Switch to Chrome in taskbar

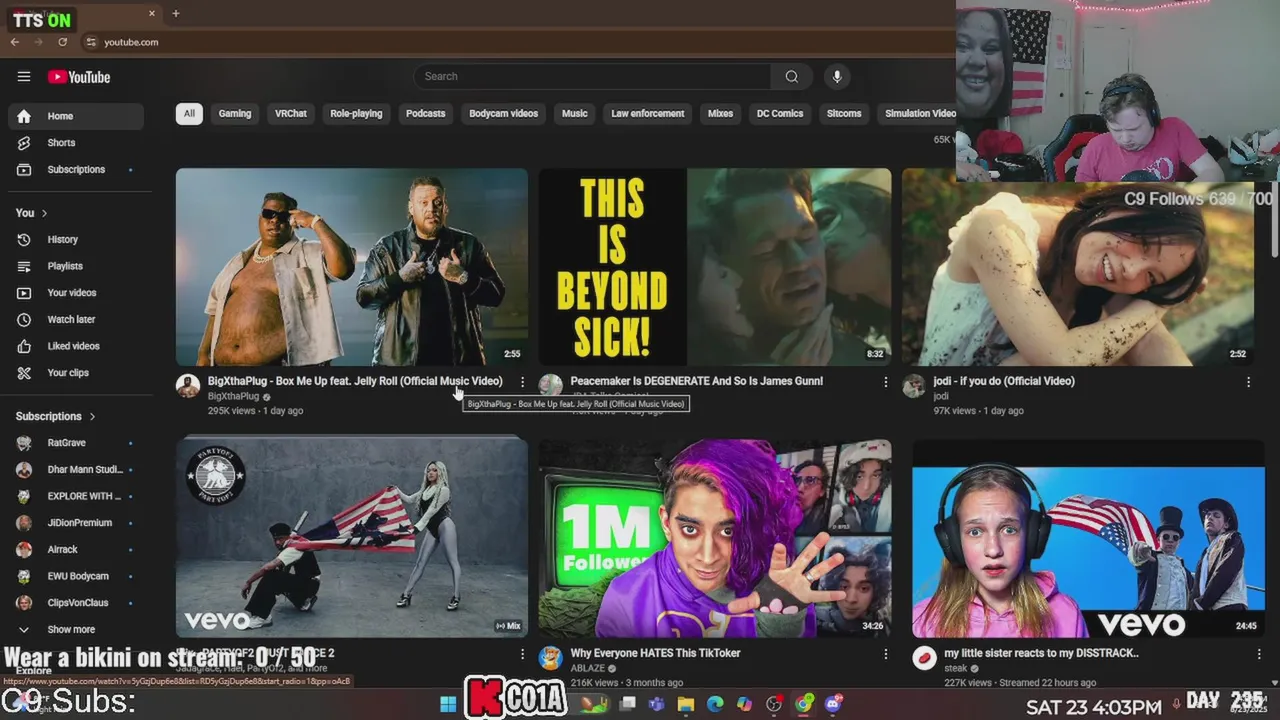tap(804, 704)
